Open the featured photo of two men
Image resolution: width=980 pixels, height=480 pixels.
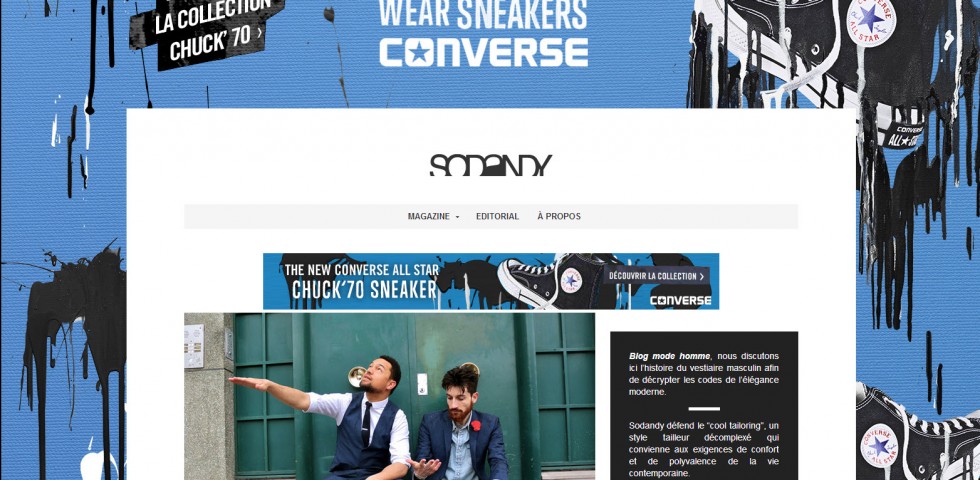[x=389, y=396]
